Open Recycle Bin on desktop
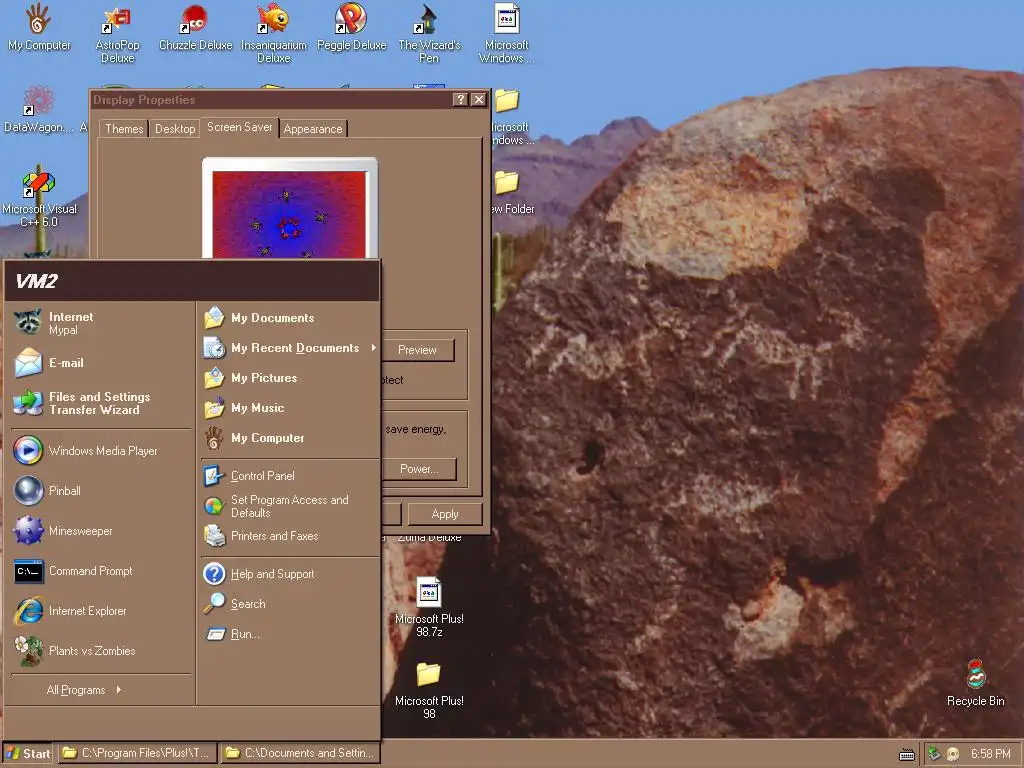Viewport: 1024px width, 768px height. [x=976, y=682]
